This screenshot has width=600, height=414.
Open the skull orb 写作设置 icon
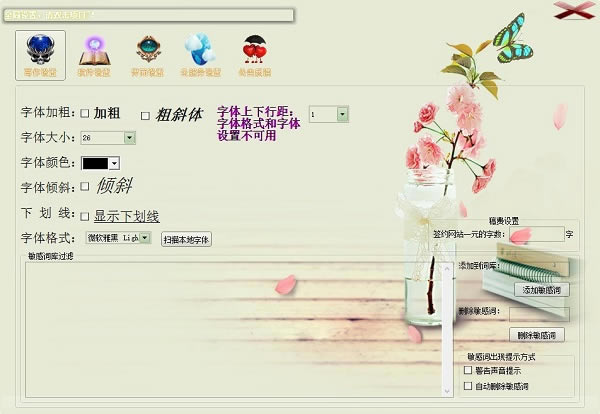click(41, 54)
